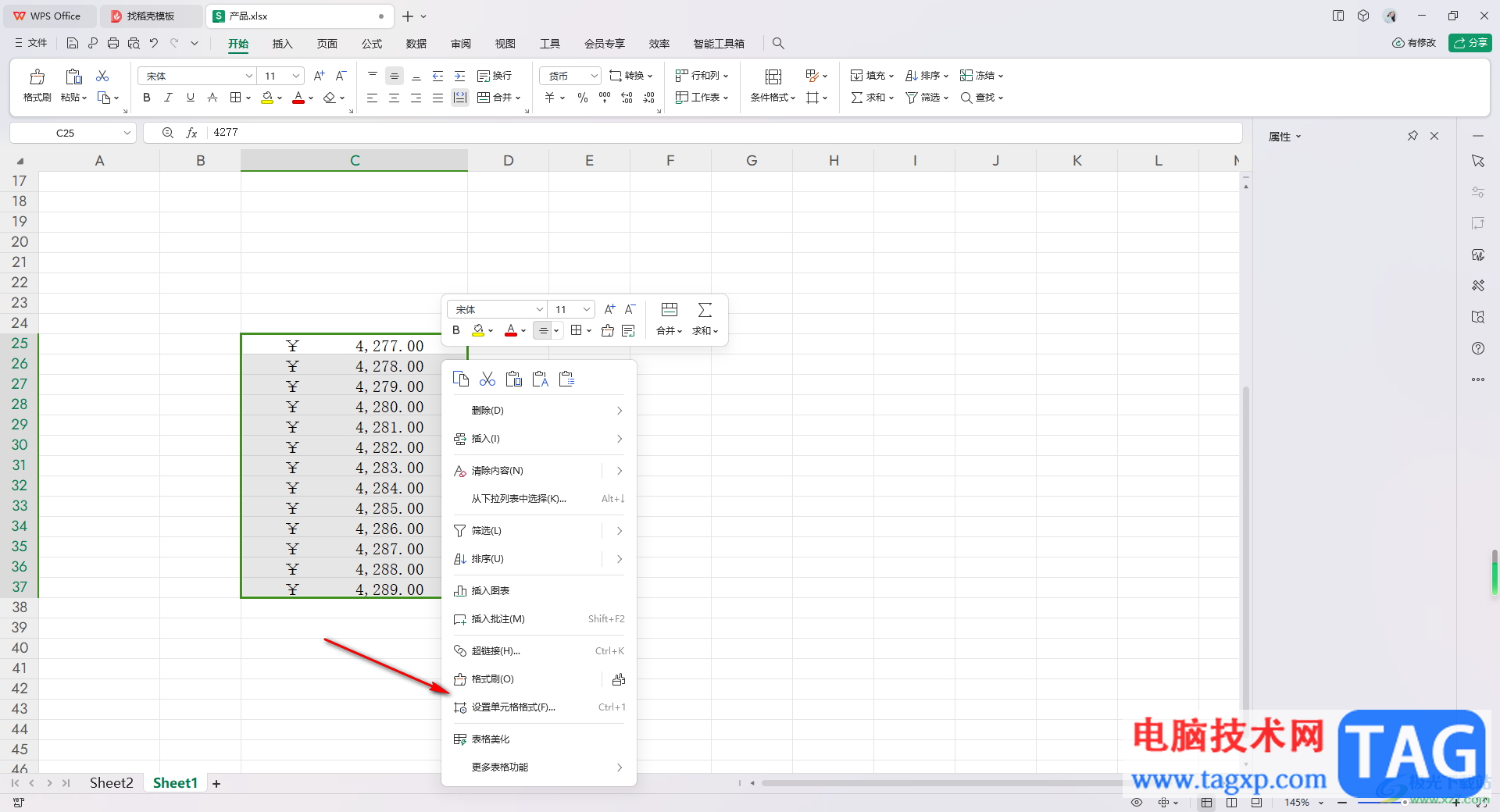Screen dimensions: 1500x812
Task: Click the Paste icon in context menu
Action: 514,379
